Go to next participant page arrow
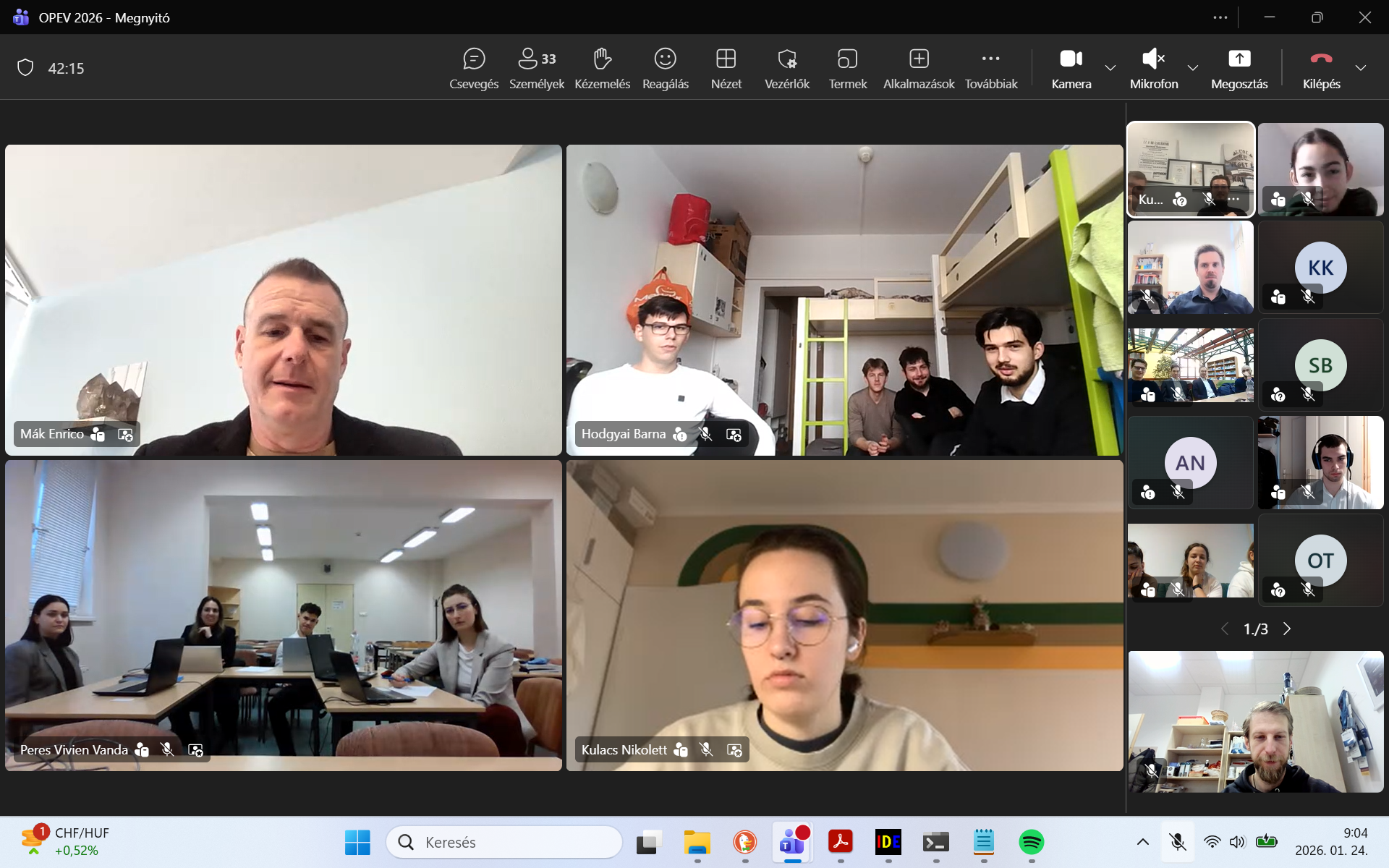 1287,629
